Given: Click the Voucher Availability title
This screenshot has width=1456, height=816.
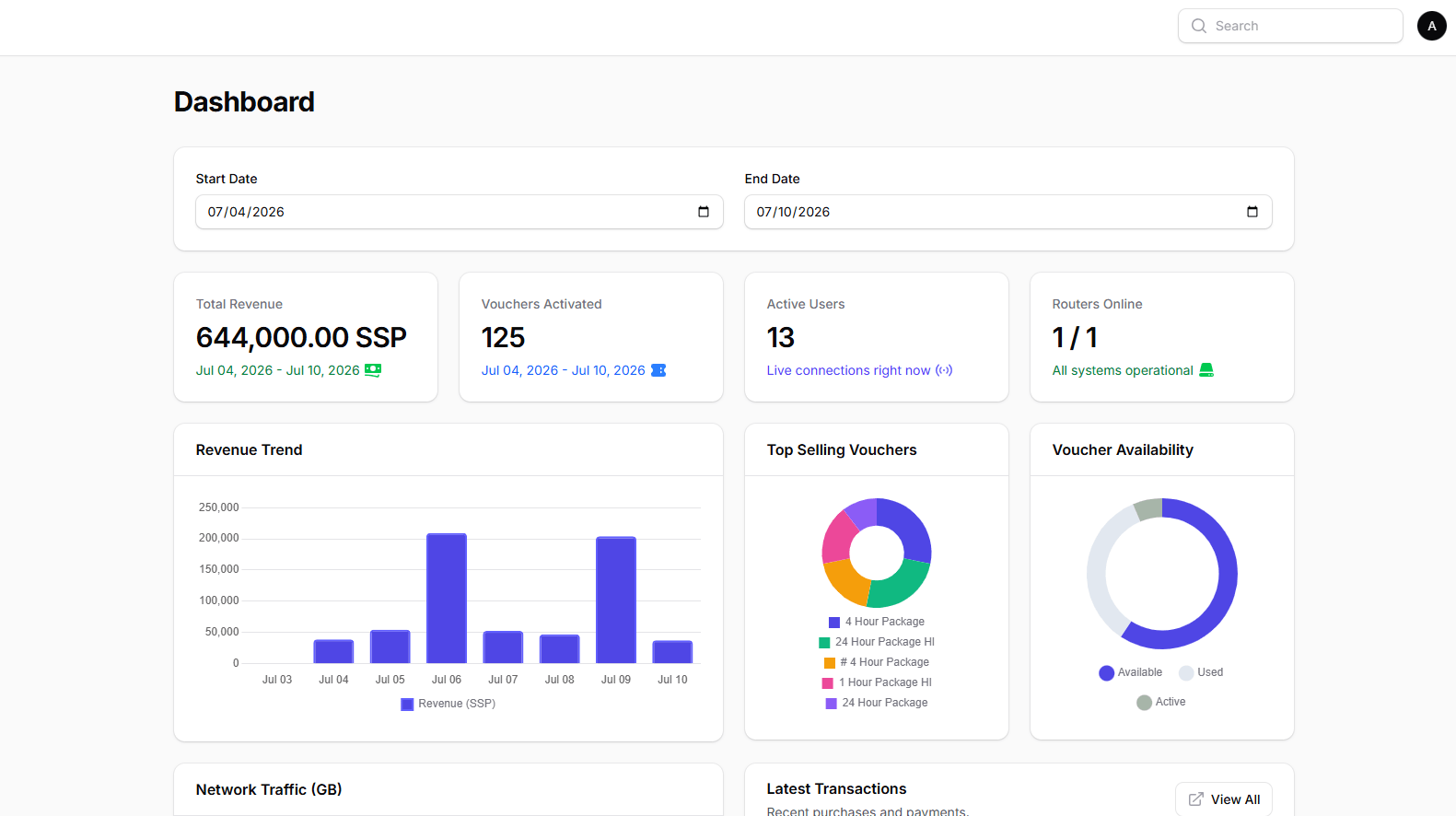Looking at the screenshot, I should pyautogui.click(x=1123, y=450).
